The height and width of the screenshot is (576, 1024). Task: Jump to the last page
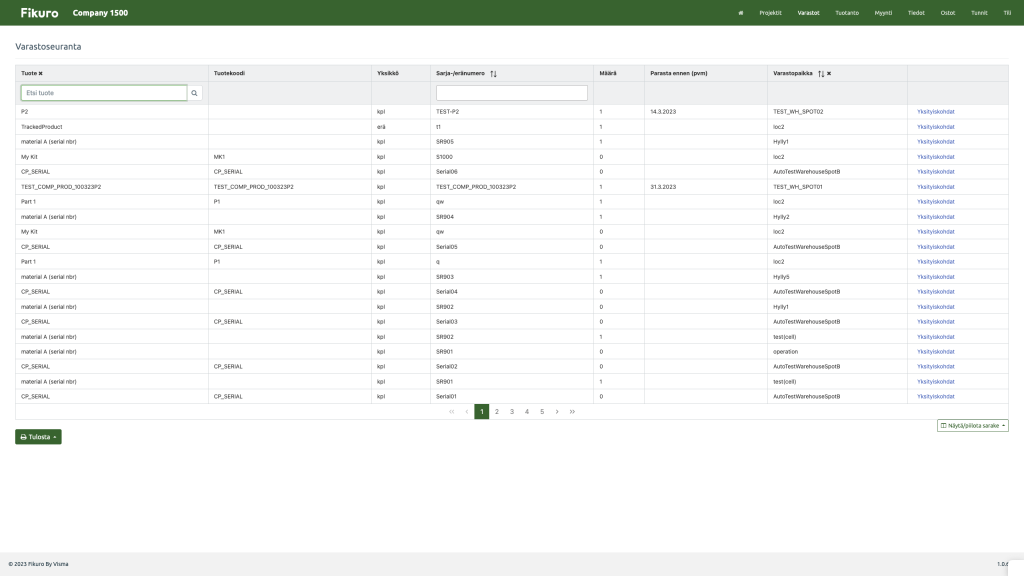572,412
